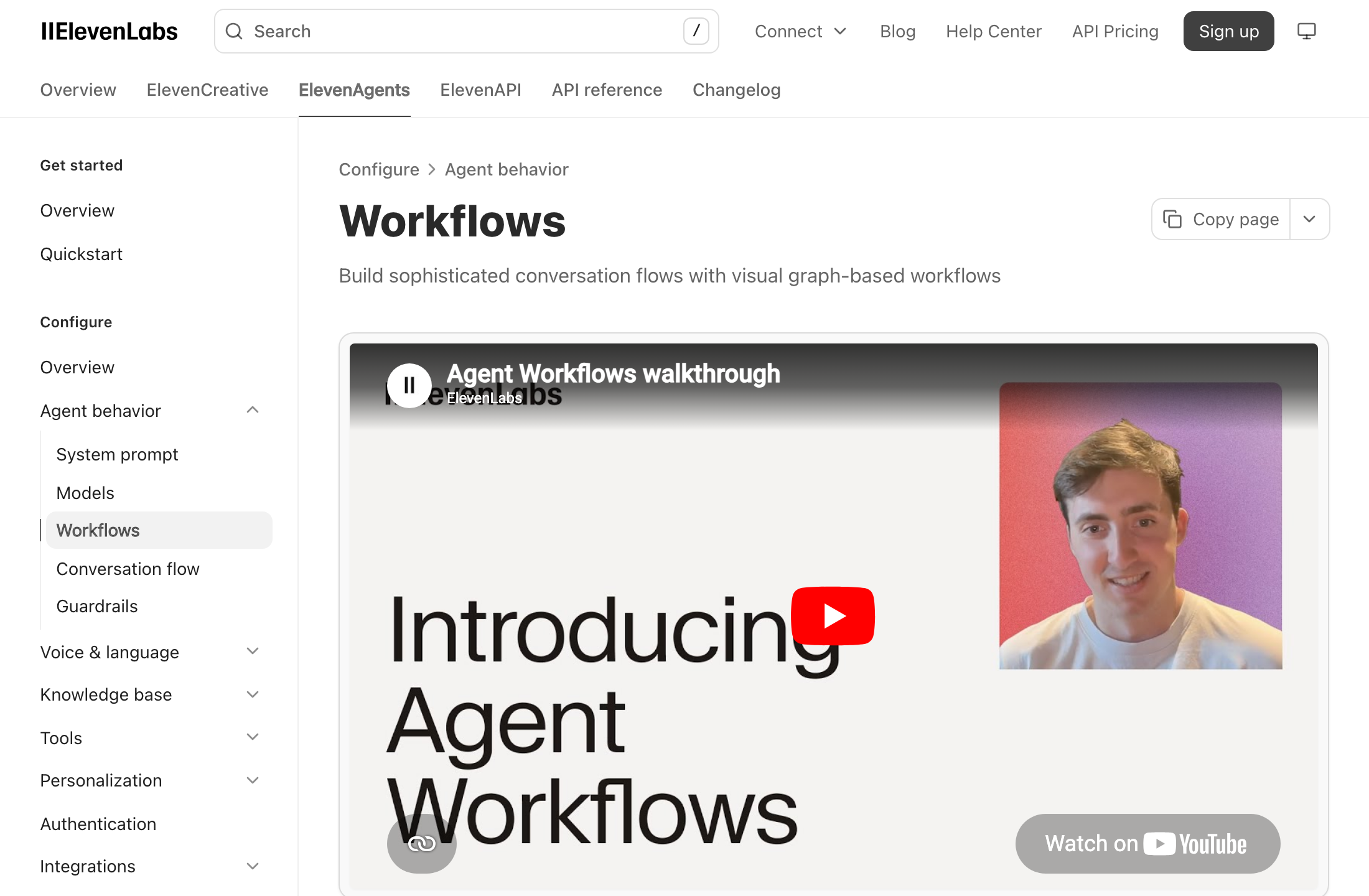Open the Copy page options chevron
Viewport: 1369px width, 896px height.
[x=1309, y=219]
